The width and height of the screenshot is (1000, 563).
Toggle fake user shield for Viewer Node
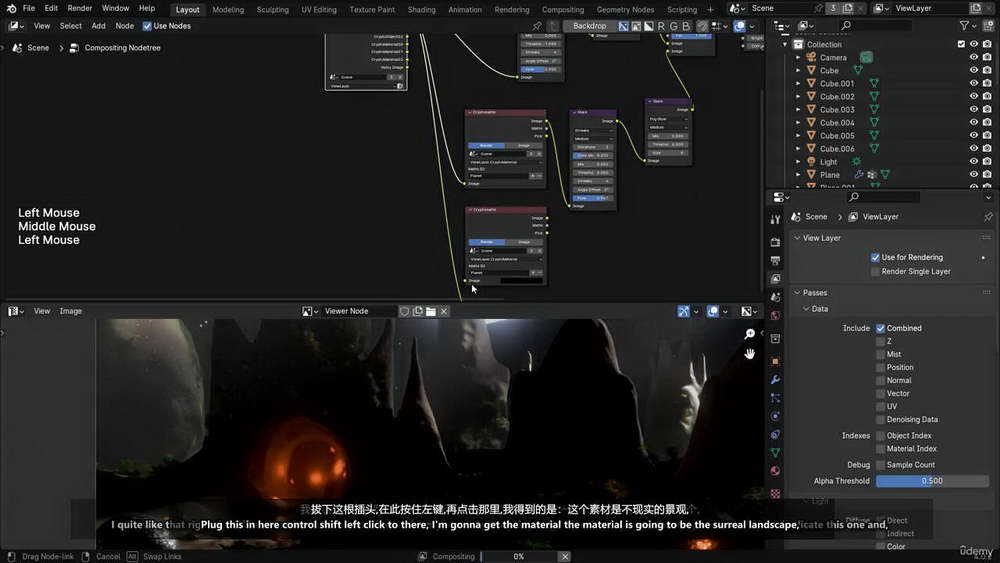click(x=404, y=311)
